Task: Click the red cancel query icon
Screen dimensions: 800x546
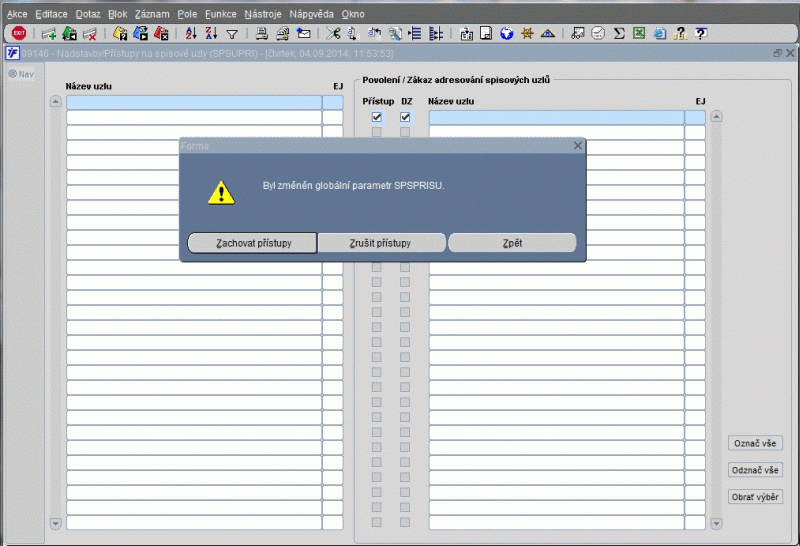Action: click(x=161, y=34)
